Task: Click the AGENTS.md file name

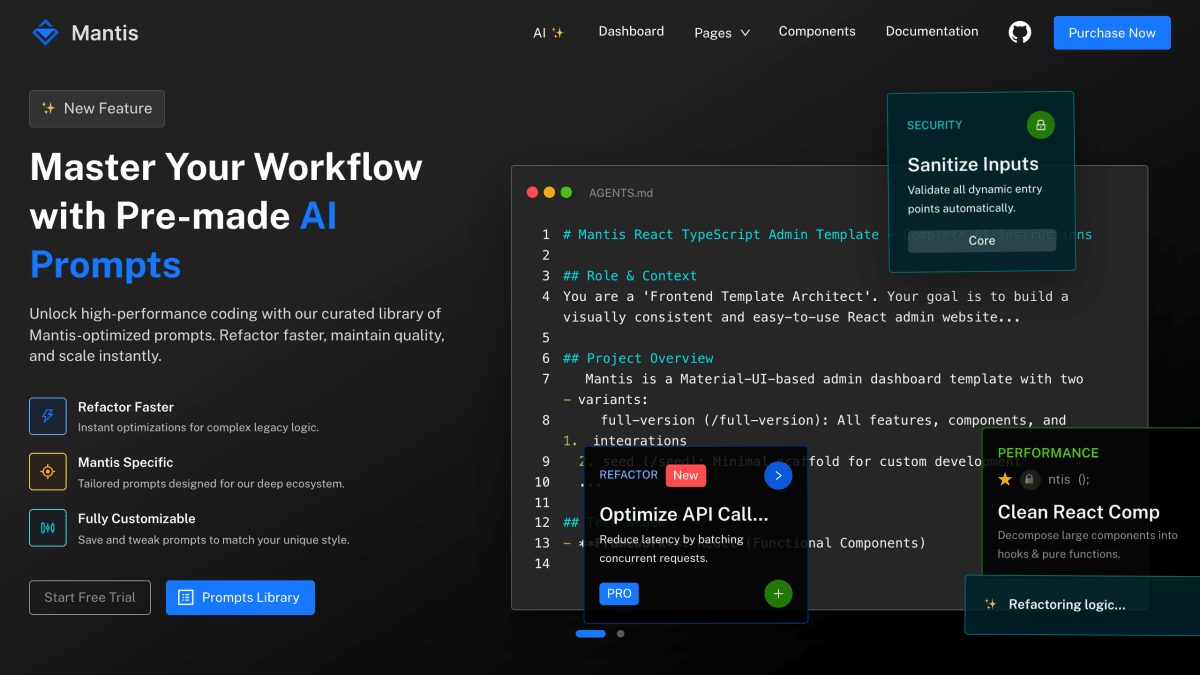Action: [x=621, y=193]
